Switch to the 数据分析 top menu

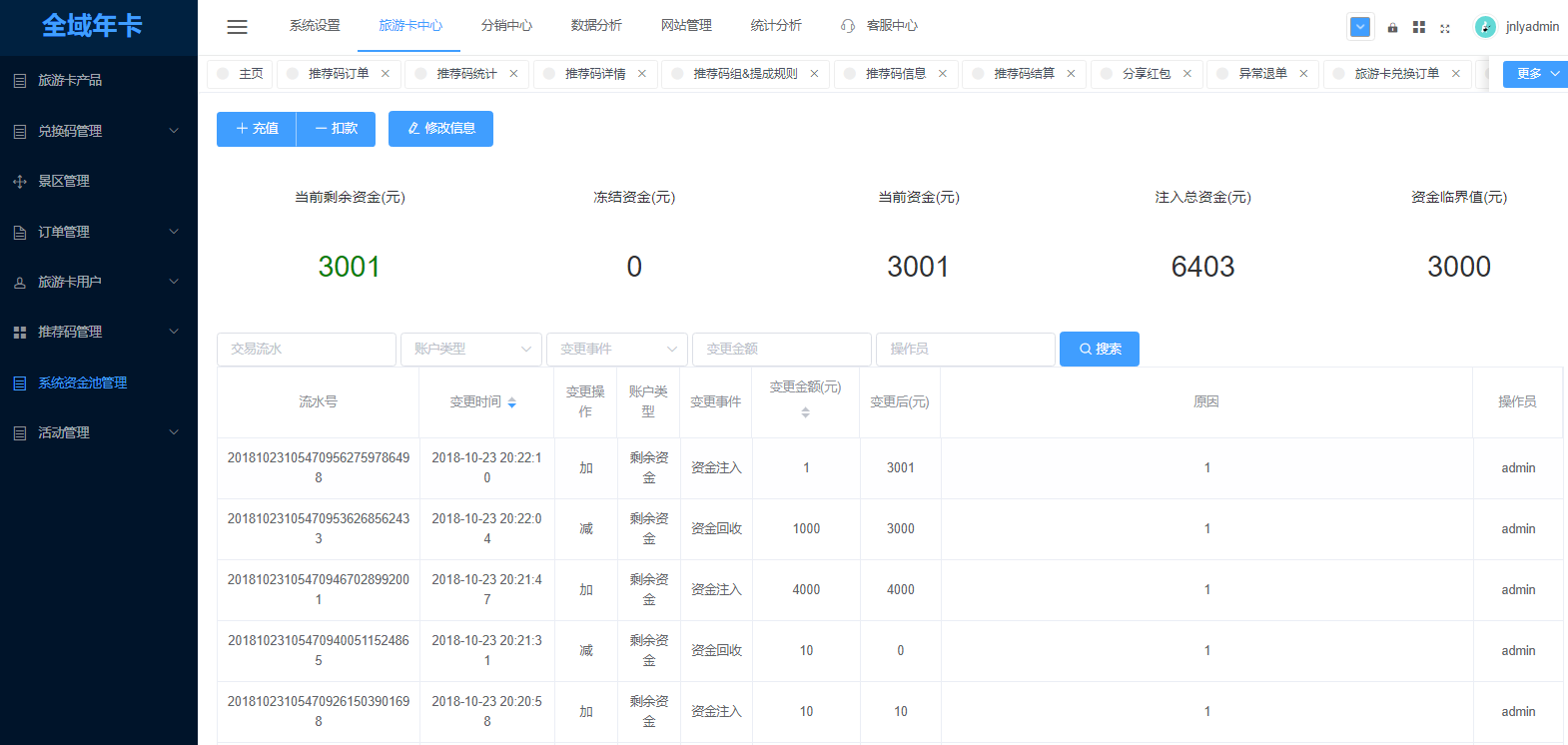(596, 26)
